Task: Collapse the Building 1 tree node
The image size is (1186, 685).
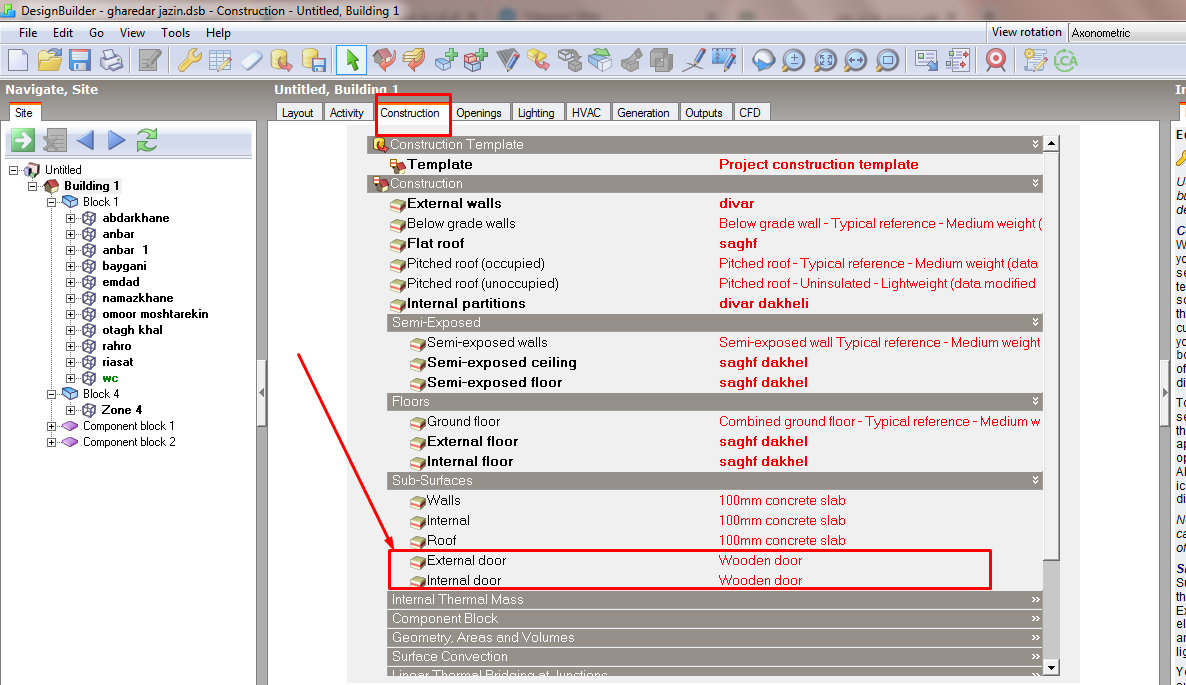Action: pos(33,186)
